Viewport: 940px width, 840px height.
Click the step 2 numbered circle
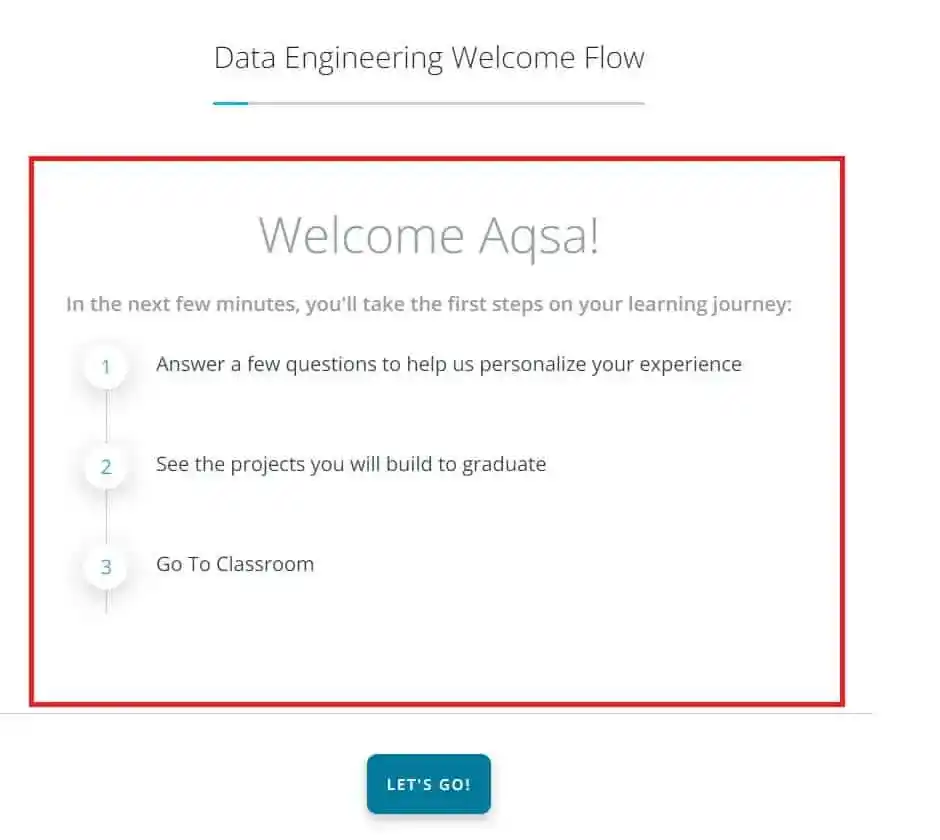click(x=106, y=467)
